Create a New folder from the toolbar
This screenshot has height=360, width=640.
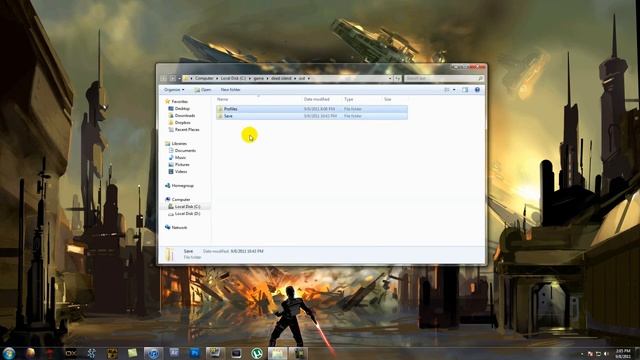click(x=230, y=90)
